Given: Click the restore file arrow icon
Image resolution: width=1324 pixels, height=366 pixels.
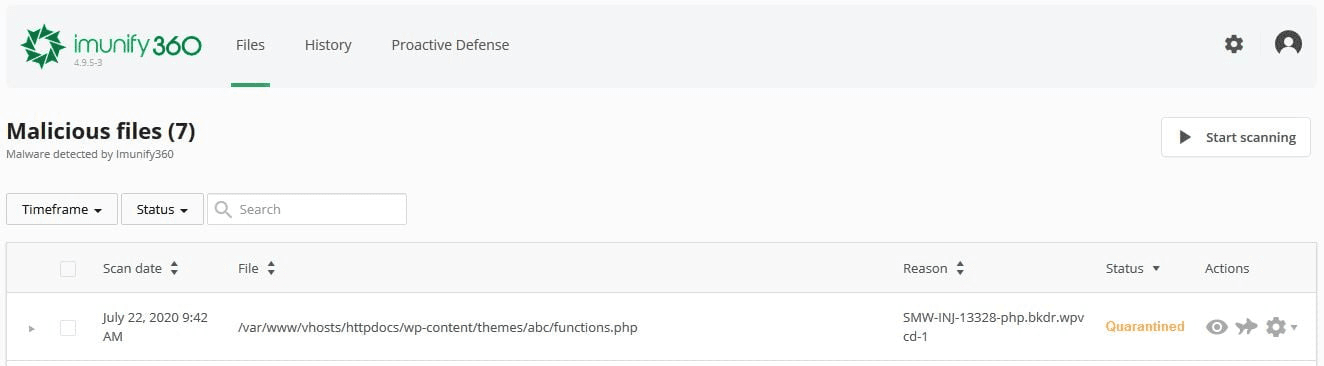Looking at the screenshot, I should point(1246,327).
